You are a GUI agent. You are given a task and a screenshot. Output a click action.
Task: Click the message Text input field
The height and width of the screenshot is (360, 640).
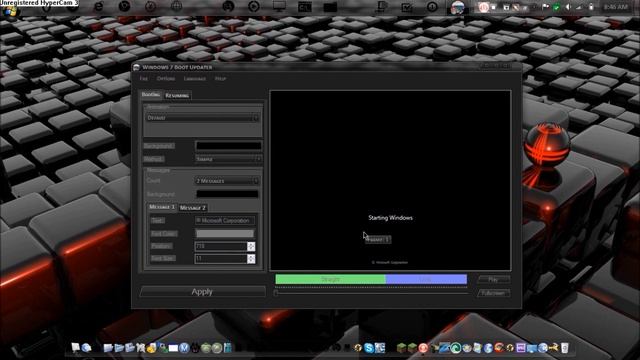click(225, 220)
